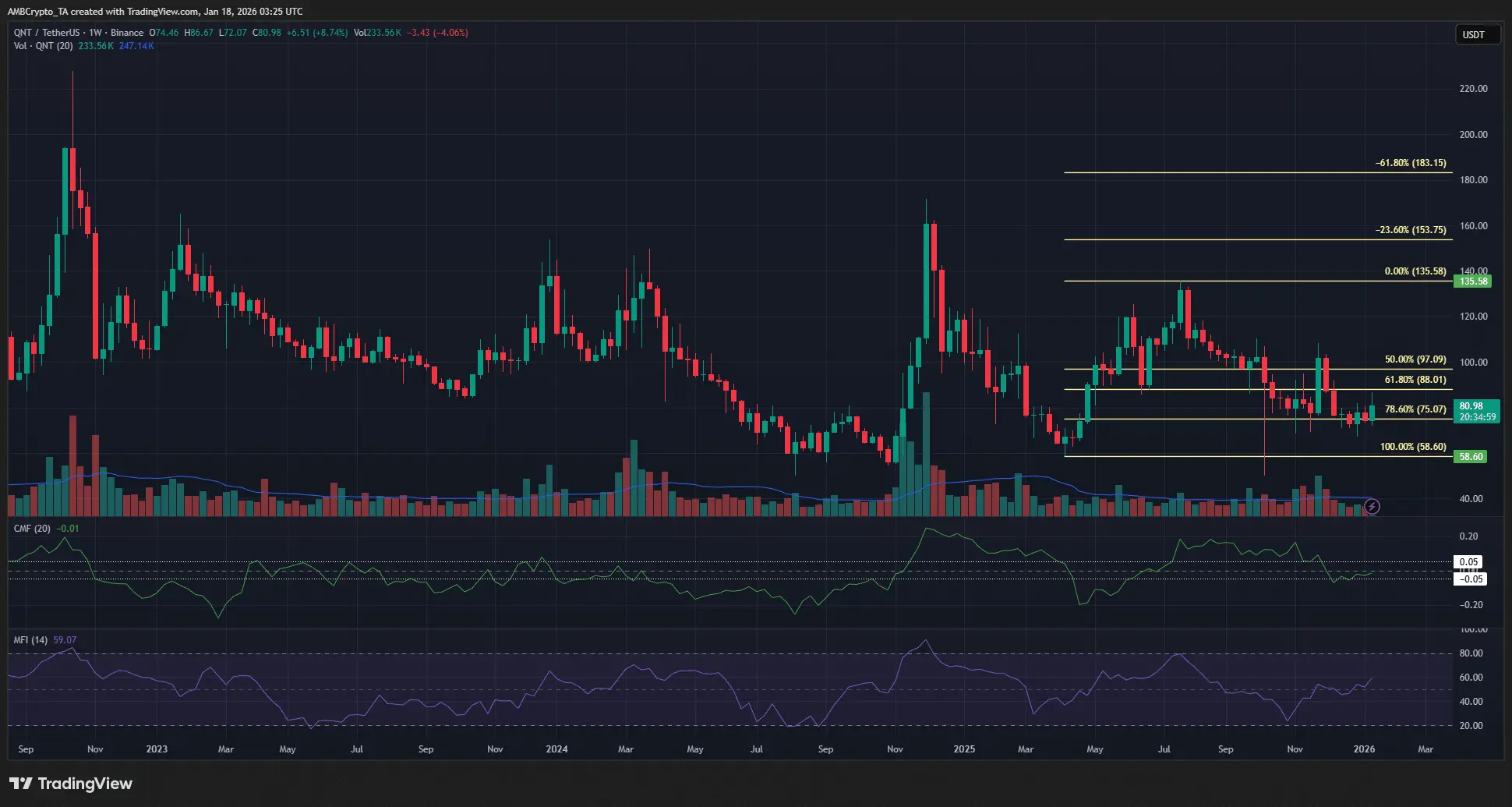
Task: Click the green 135.58 price axis tag
Action: (1473, 281)
